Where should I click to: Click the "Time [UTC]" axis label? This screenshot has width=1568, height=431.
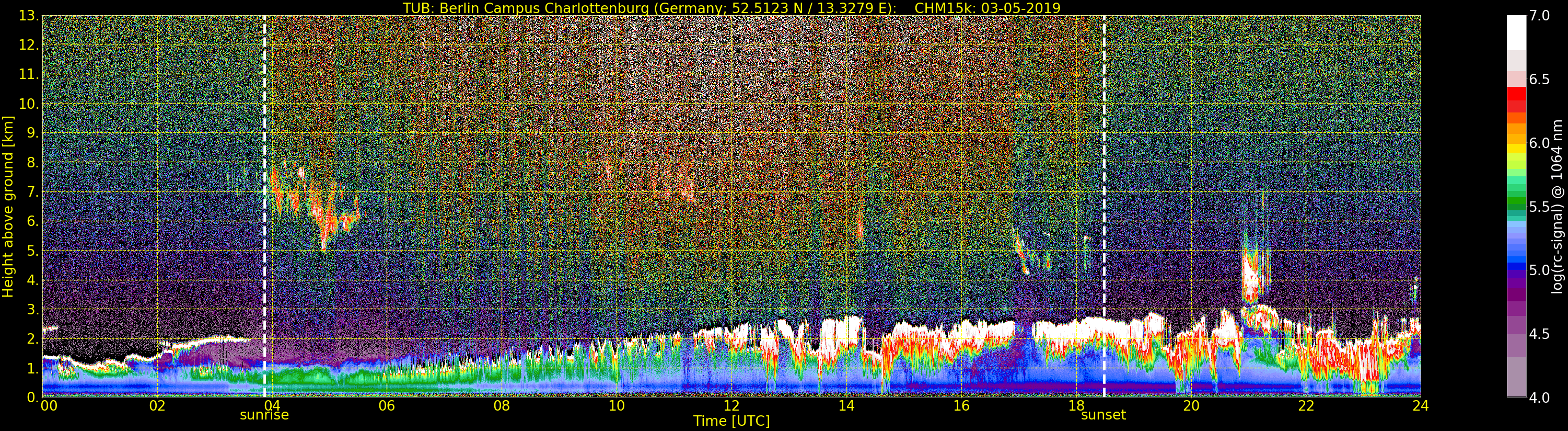coord(731,421)
